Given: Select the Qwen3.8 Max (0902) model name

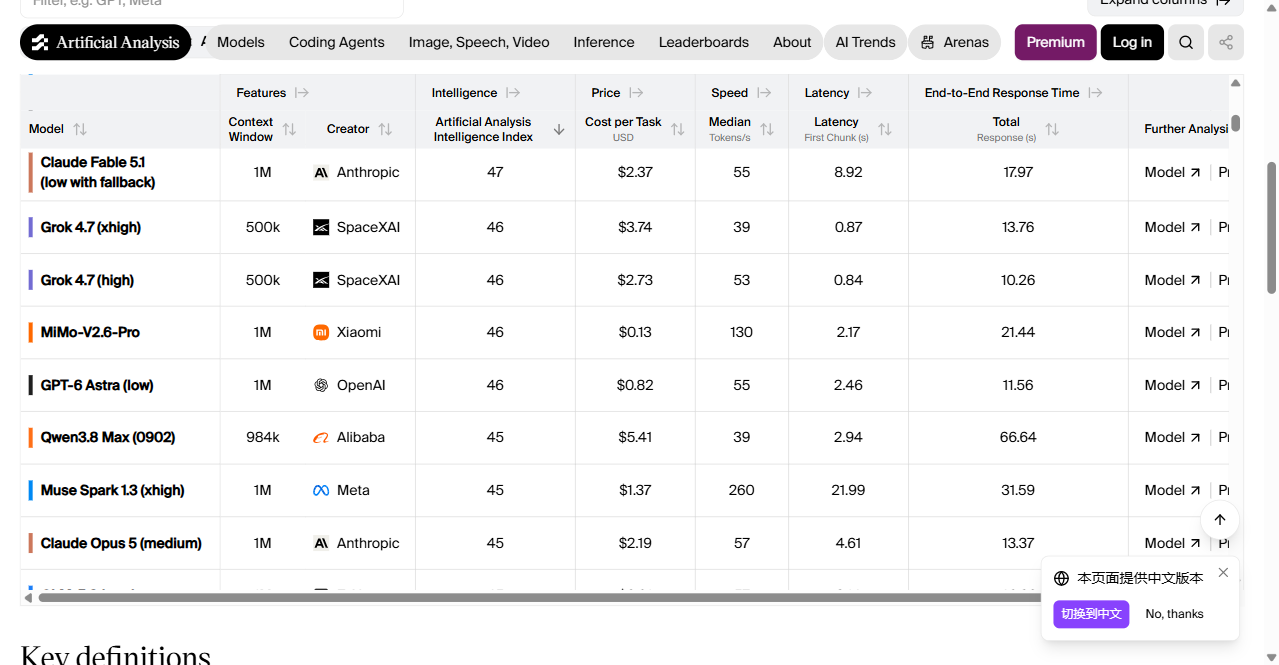Looking at the screenshot, I should click(108, 437).
